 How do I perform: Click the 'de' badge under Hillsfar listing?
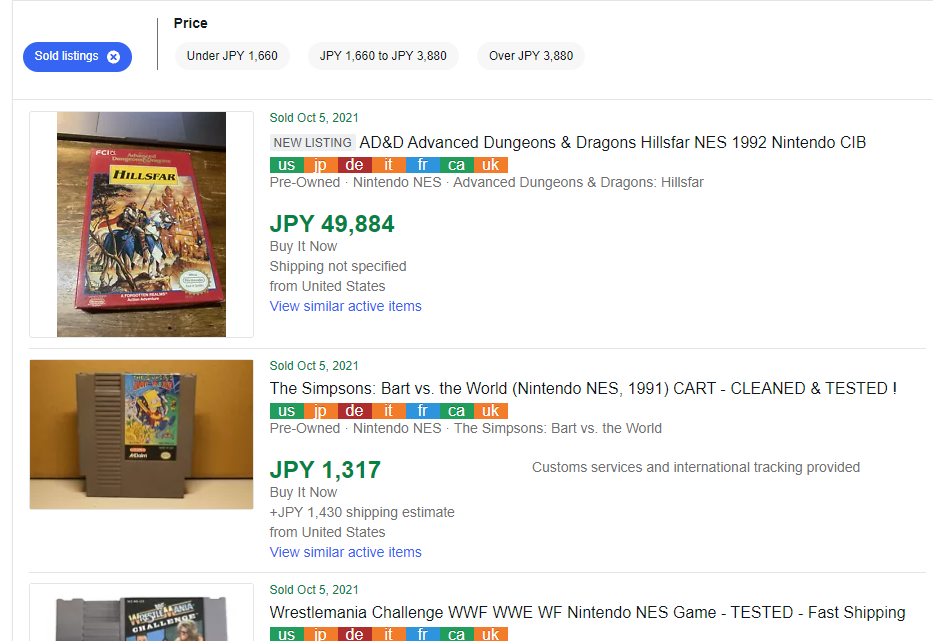coord(354,165)
